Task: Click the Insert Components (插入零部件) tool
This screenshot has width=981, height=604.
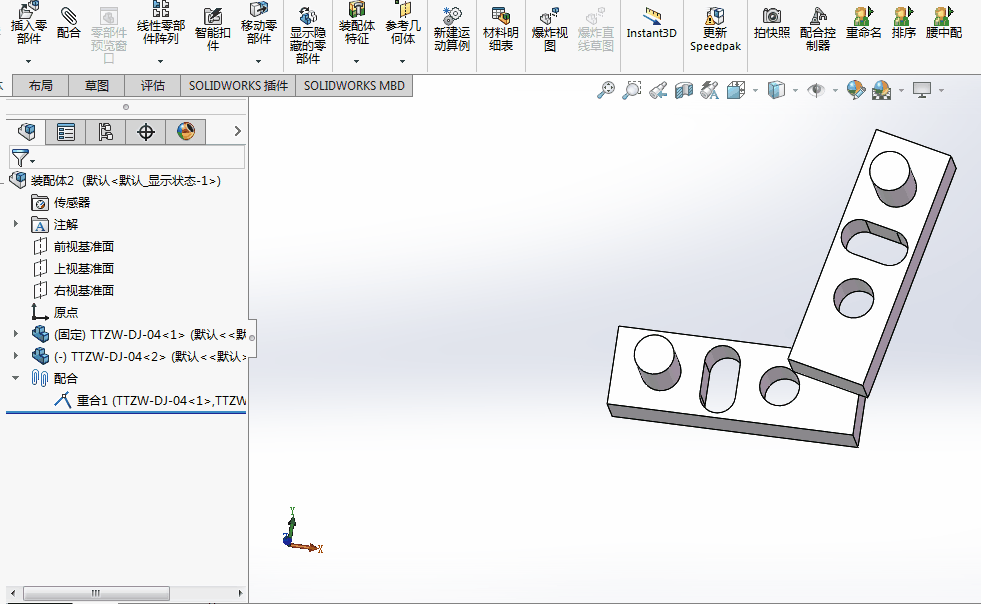Action: point(29,23)
